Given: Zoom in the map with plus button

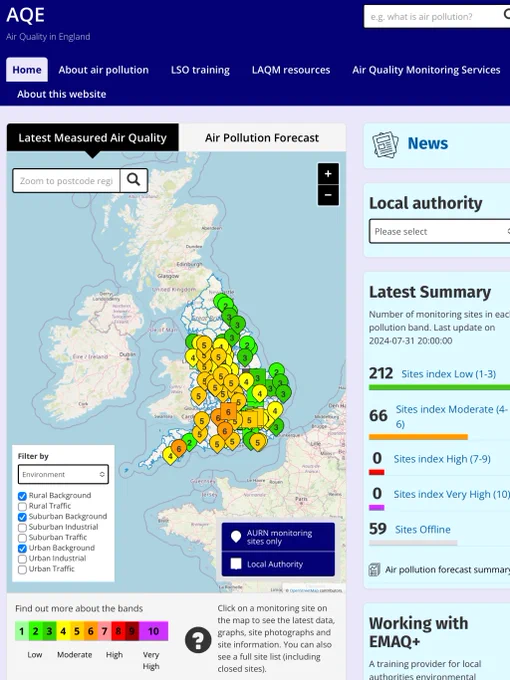Looking at the screenshot, I should [328, 174].
